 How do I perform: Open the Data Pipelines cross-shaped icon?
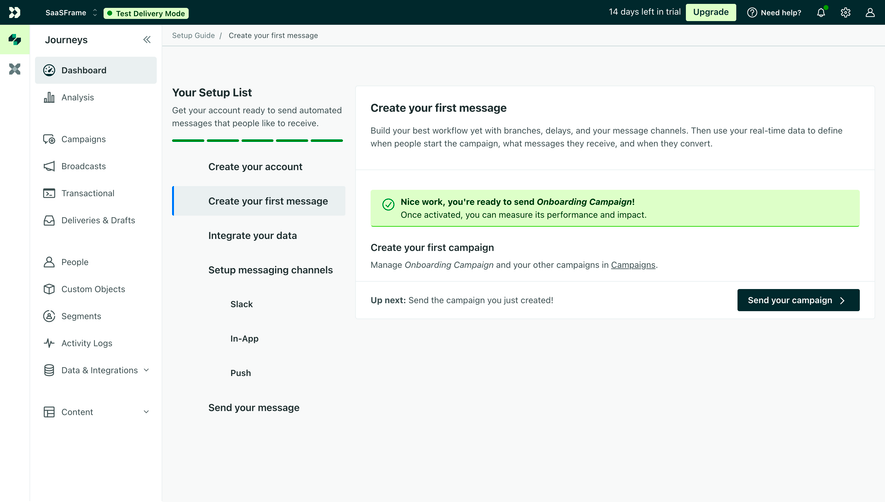coord(15,69)
